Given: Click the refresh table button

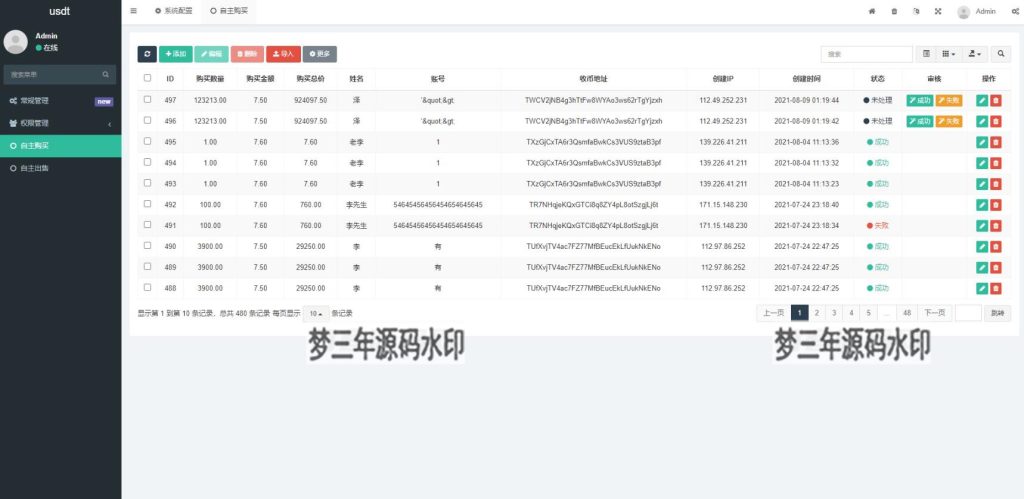Looking at the screenshot, I should pos(147,54).
